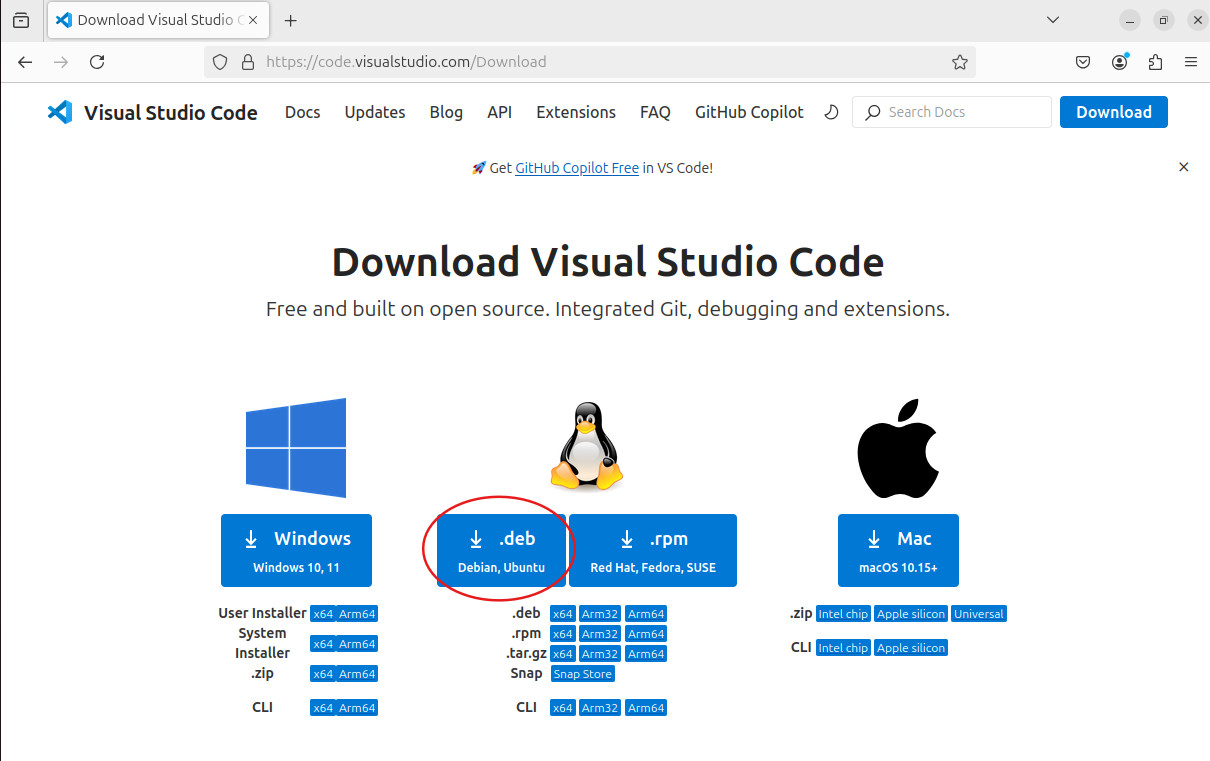Select Apple silicon for Mac CLI
1210x761 pixels.
pos(911,648)
